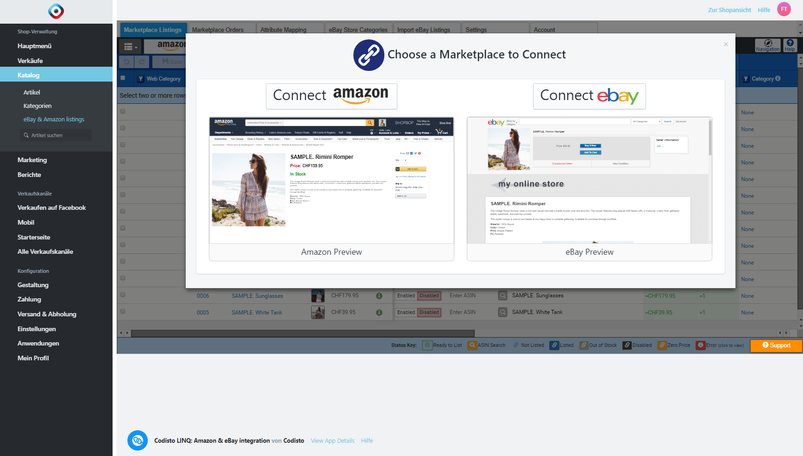Click the orange Support button
Image resolution: width=803 pixels, height=456 pixels.
(776, 345)
